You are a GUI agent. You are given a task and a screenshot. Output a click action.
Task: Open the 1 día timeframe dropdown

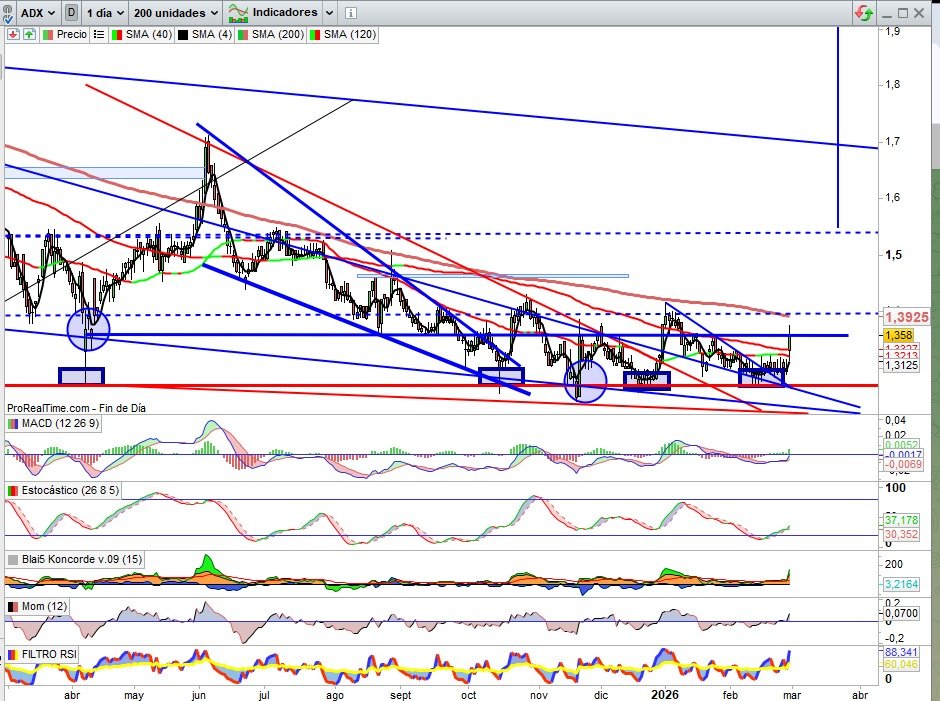click(105, 13)
